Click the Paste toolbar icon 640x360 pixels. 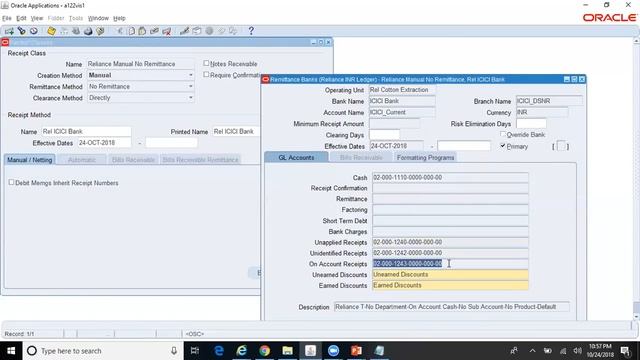142,31
